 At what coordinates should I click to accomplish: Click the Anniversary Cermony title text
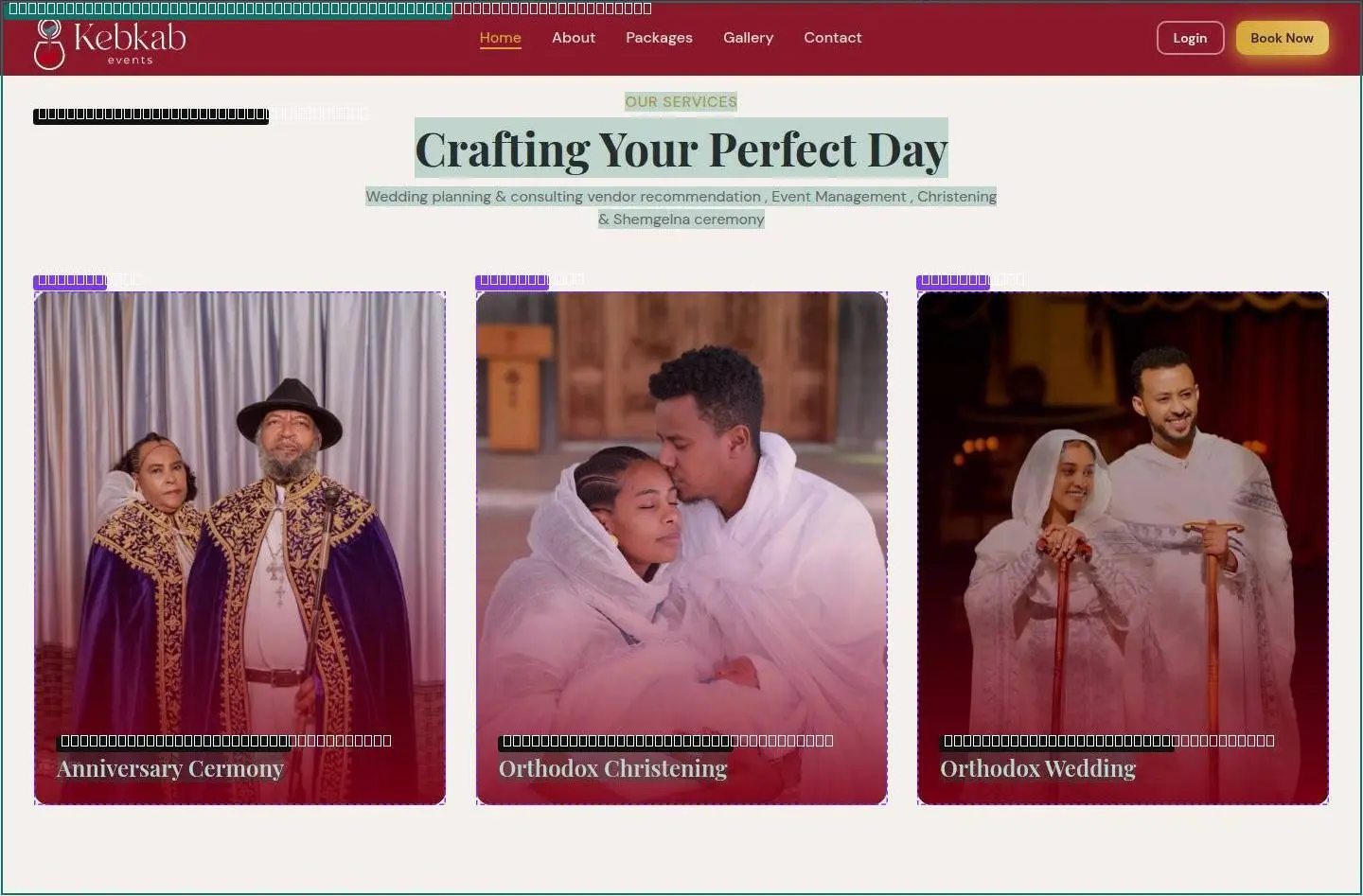point(170,768)
